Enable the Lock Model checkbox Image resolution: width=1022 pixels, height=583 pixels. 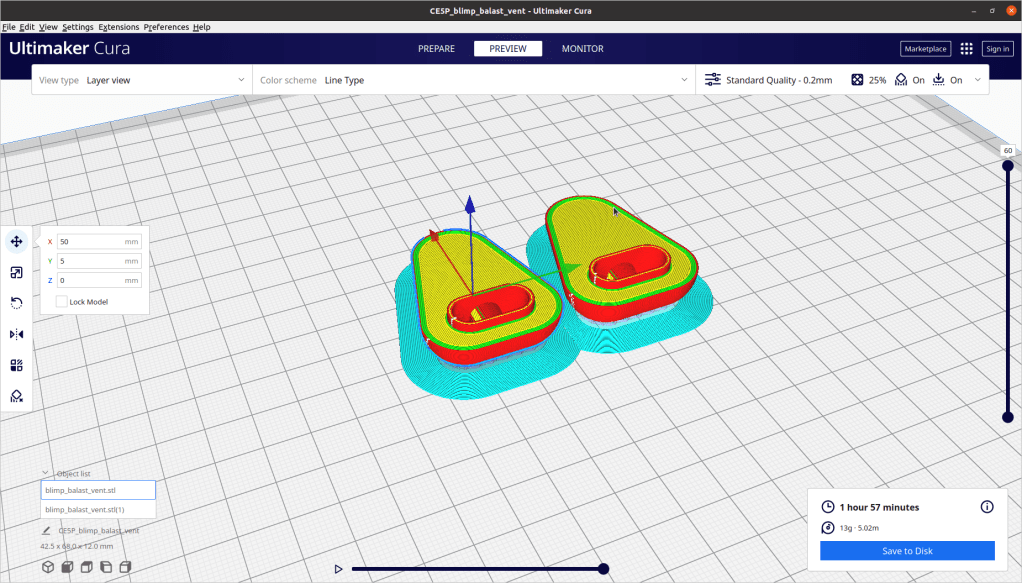[62, 301]
